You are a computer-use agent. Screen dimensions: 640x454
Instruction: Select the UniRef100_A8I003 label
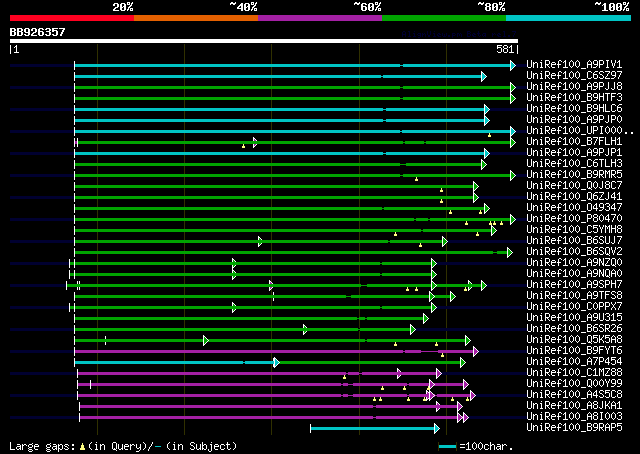(574, 417)
